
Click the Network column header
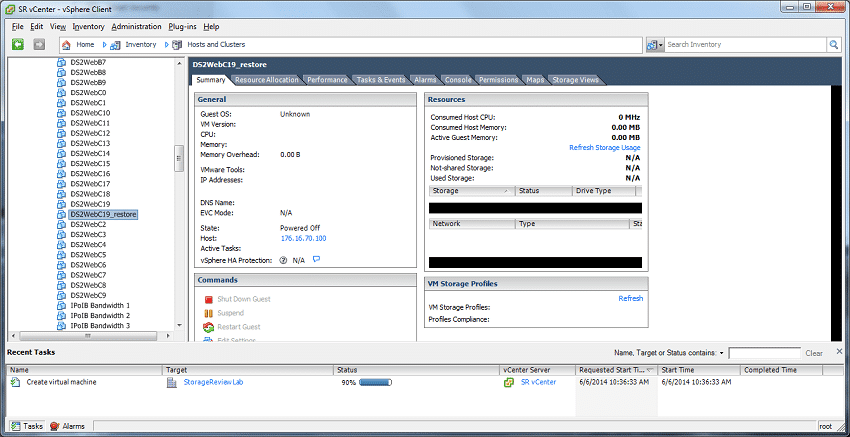[x=472, y=223]
